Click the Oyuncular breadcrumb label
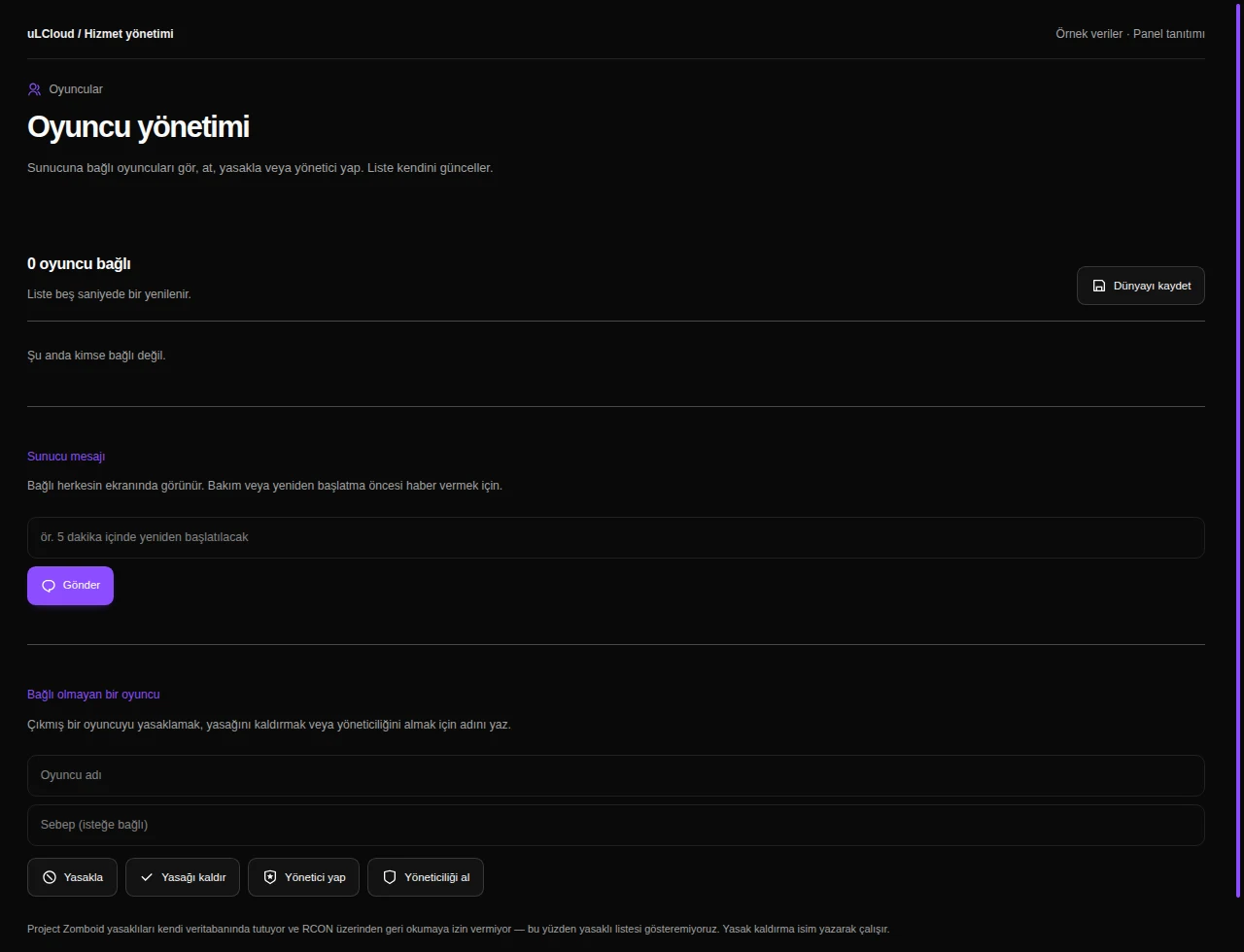This screenshot has width=1244, height=952. tap(76, 89)
